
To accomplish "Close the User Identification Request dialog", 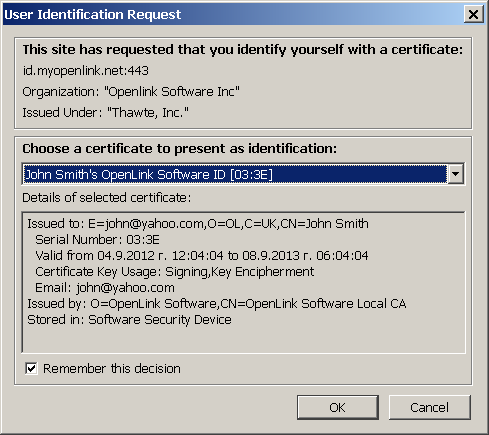I will (x=473, y=15).
